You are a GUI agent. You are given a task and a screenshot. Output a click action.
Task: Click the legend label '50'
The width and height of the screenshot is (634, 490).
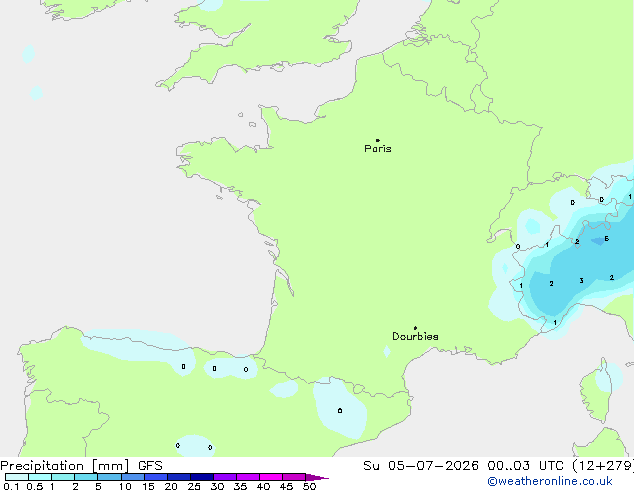309,486
